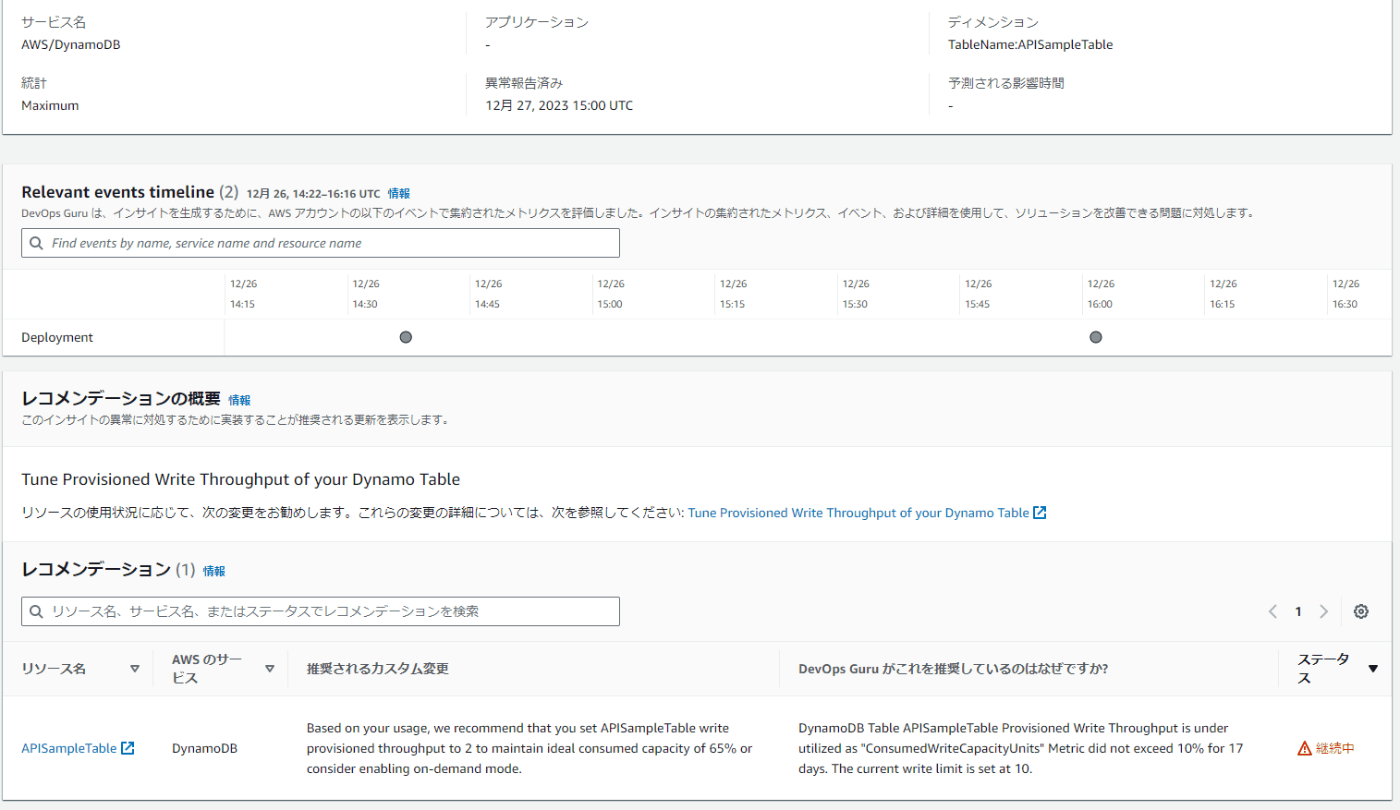Click Tune Provisioned Write Throughput heading
The width and height of the screenshot is (1400, 810).
click(x=240, y=479)
